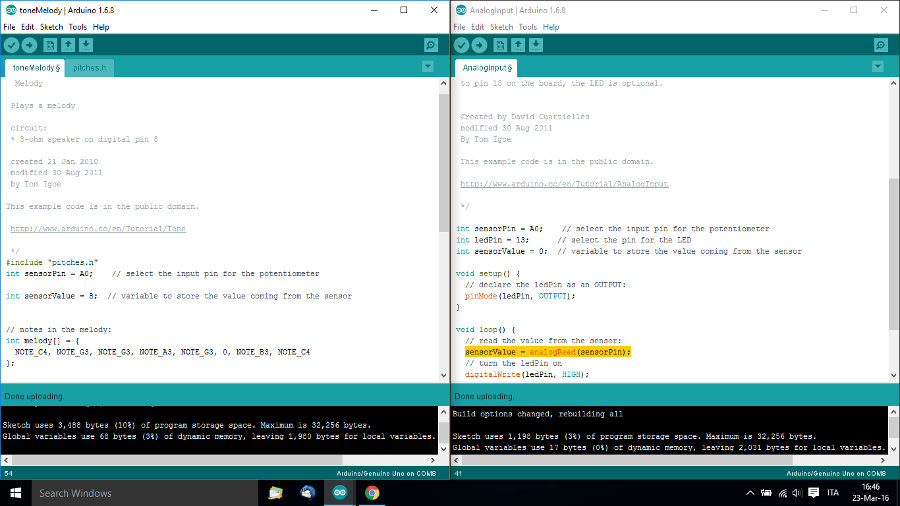900x506 pixels.
Task: Click the void loop() { line in AnalogInput
Action: coord(486,329)
